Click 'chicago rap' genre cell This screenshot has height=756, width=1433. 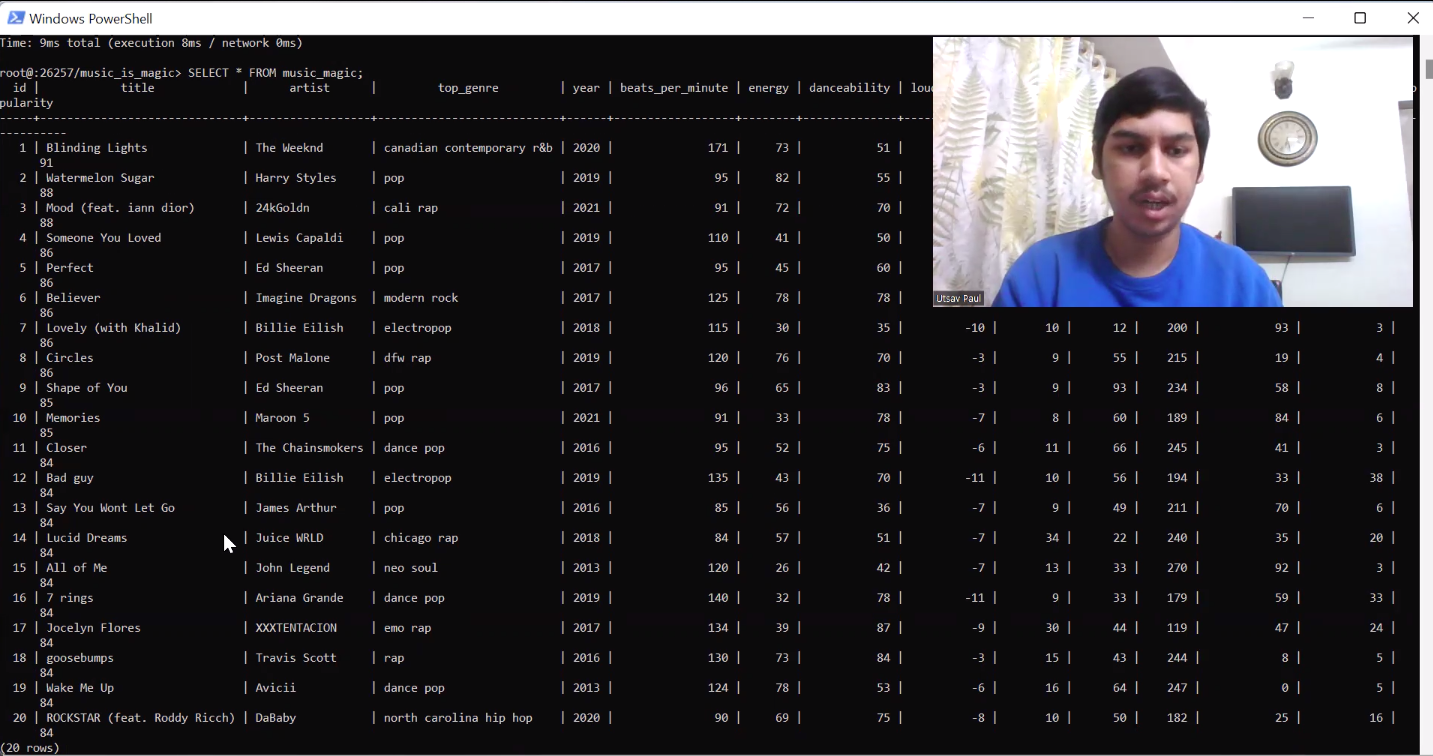[421, 538]
